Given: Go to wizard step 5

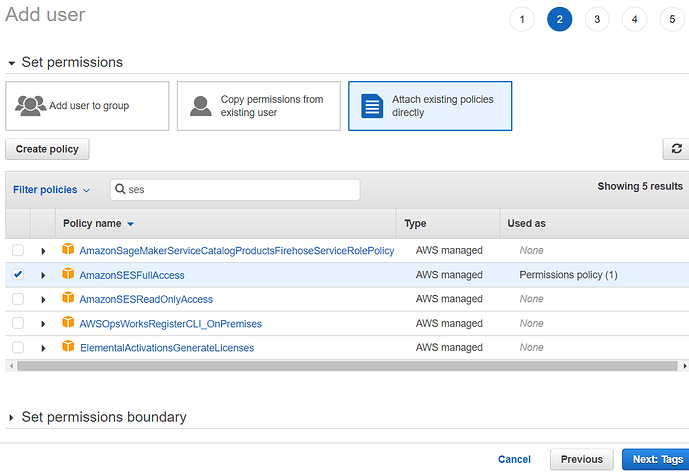Looking at the screenshot, I should tap(672, 19).
